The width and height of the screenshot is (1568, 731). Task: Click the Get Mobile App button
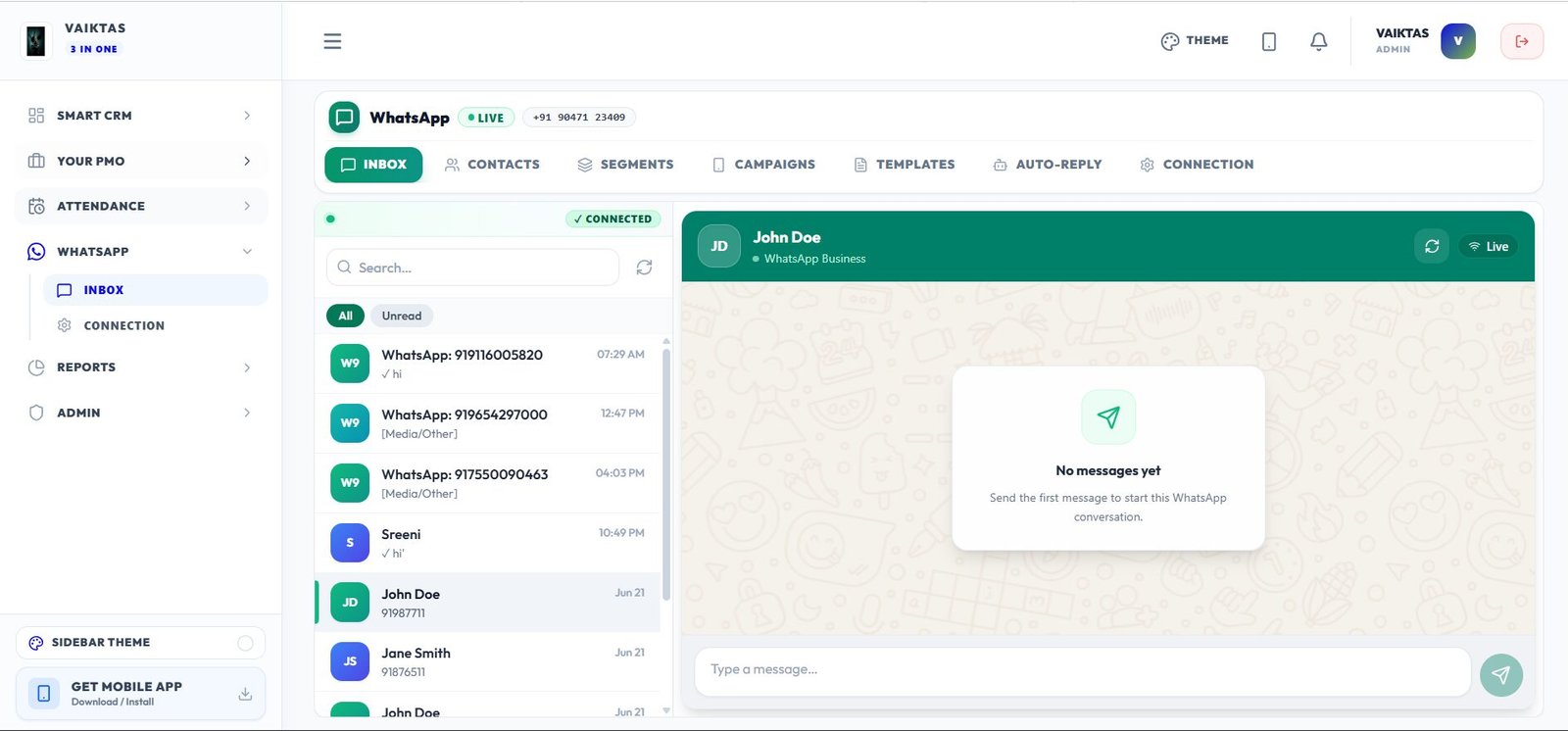coord(140,694)
